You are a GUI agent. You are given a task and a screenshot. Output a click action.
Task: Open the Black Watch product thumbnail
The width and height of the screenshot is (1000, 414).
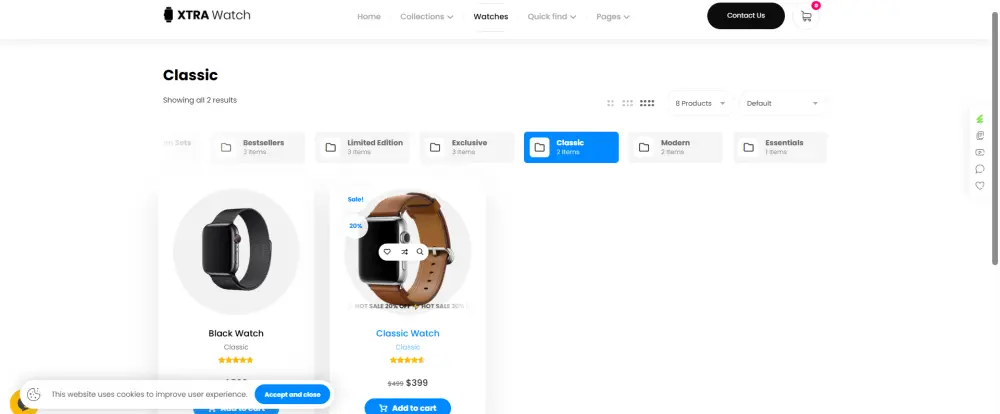236,251
